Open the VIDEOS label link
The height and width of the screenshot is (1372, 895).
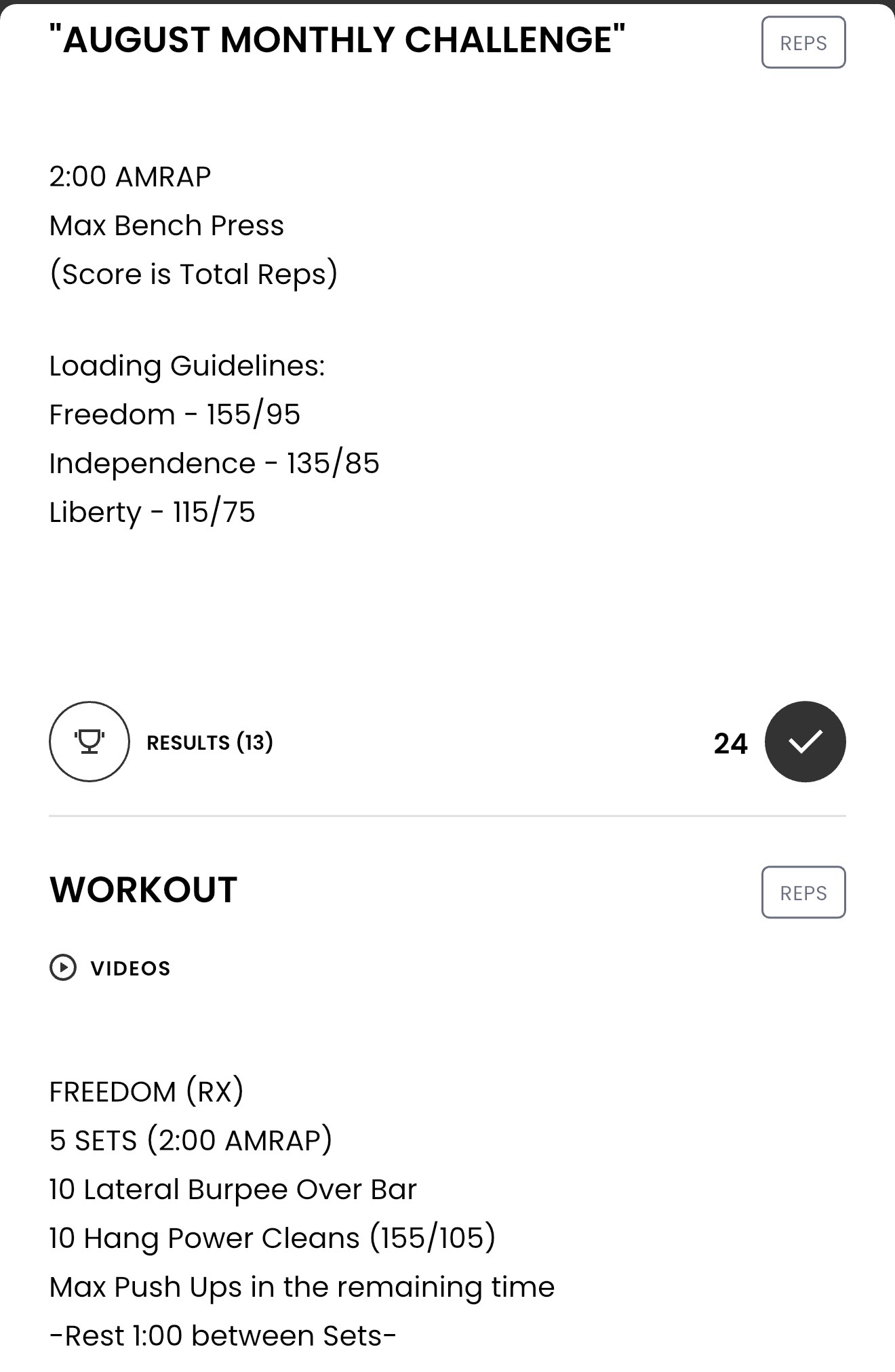tap(130, 968)
